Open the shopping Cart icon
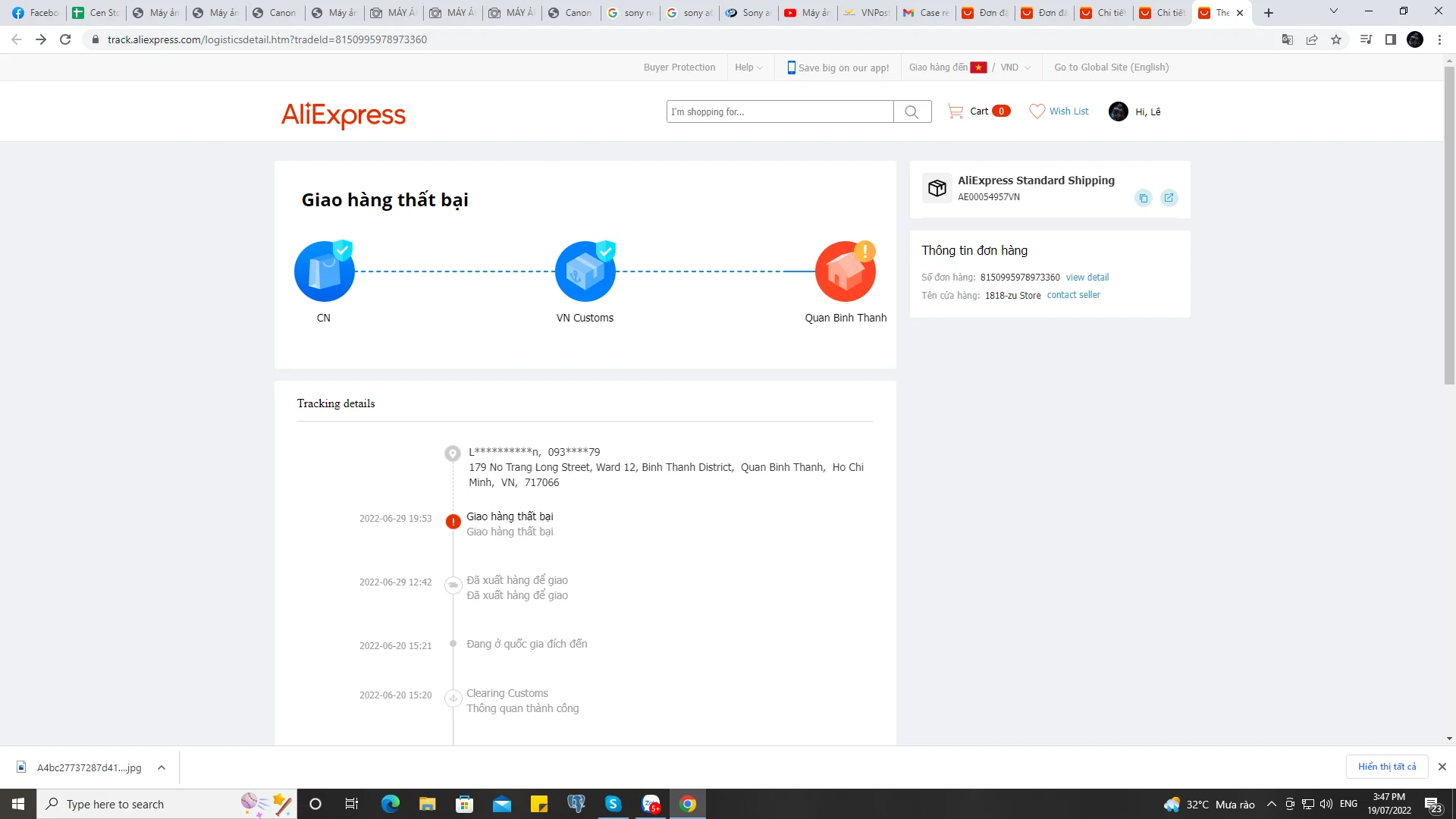 pos(955,111)
